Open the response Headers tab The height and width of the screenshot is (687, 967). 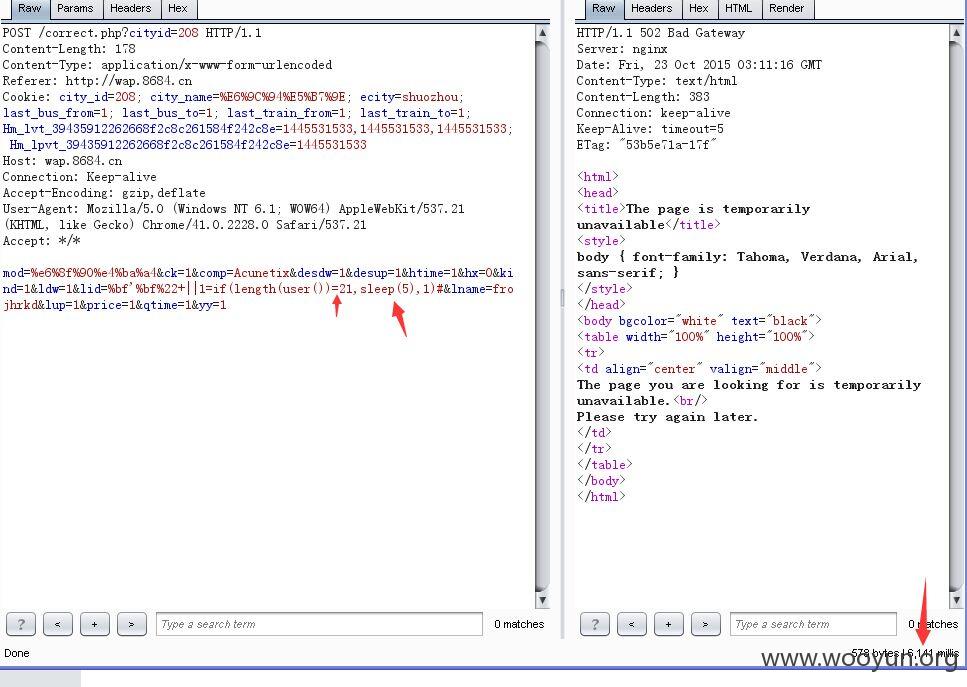tap(651, 9)
